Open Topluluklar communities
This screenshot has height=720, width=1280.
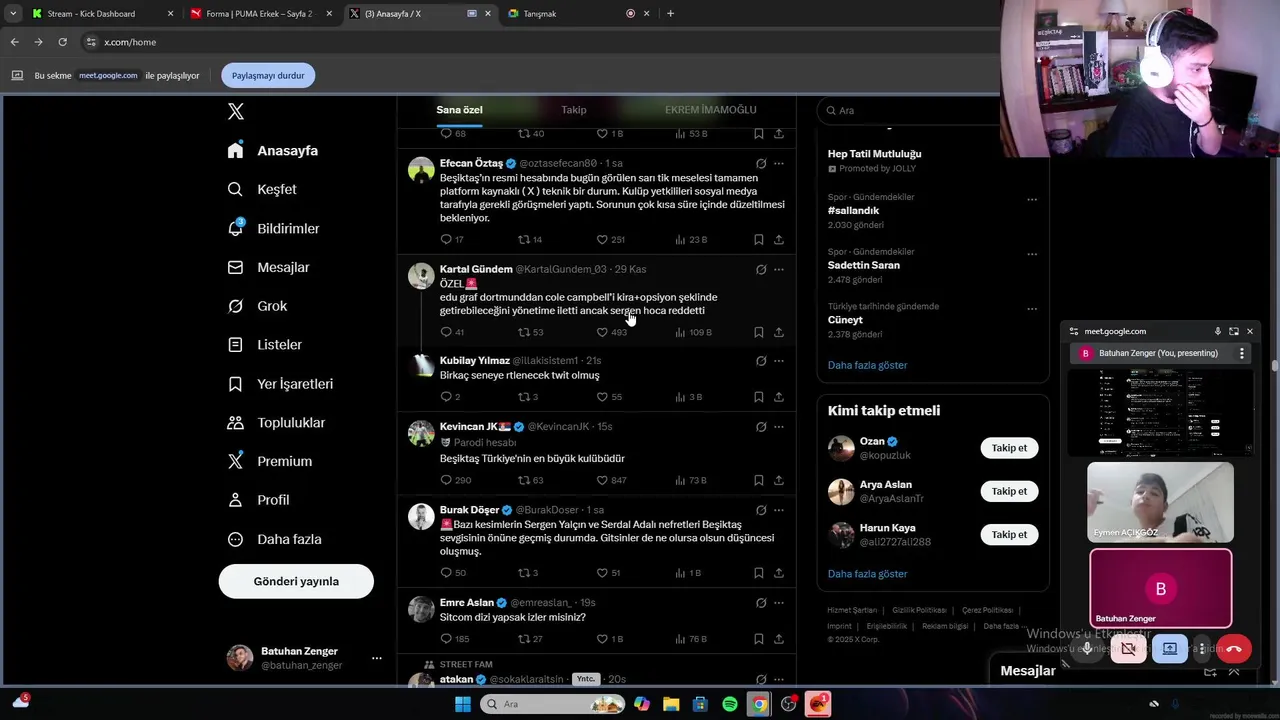coord(276,422)
